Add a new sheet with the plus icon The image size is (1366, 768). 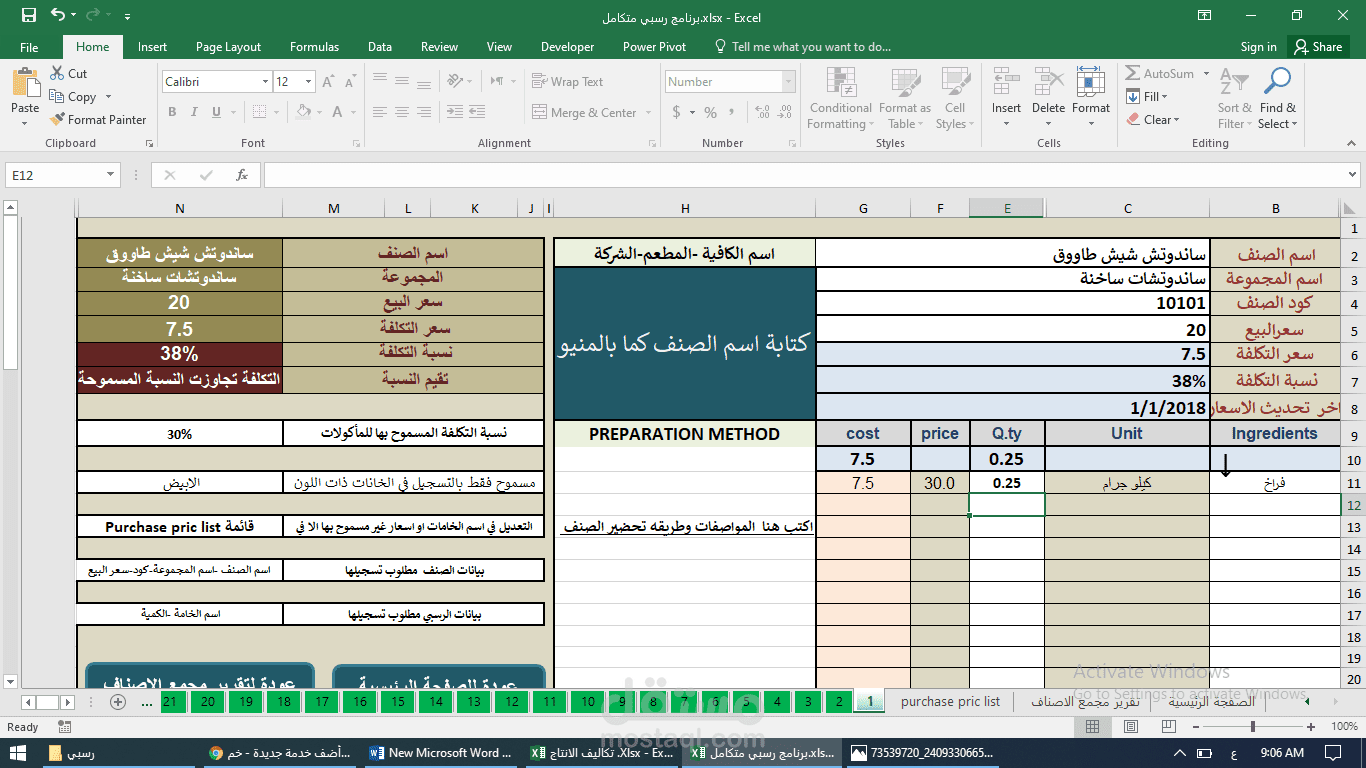point(117,702)
